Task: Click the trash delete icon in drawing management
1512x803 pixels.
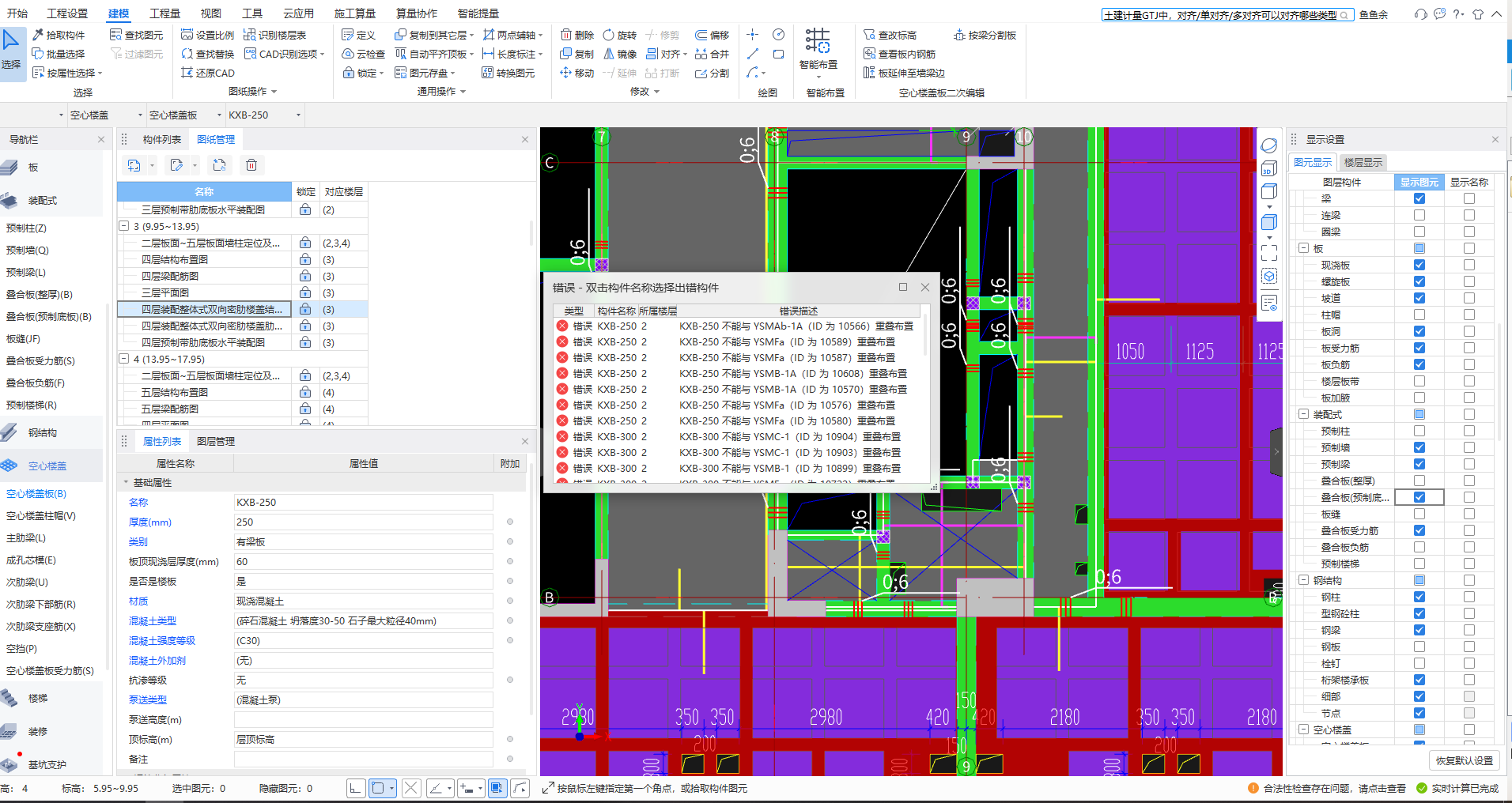Action: (251, 165)
